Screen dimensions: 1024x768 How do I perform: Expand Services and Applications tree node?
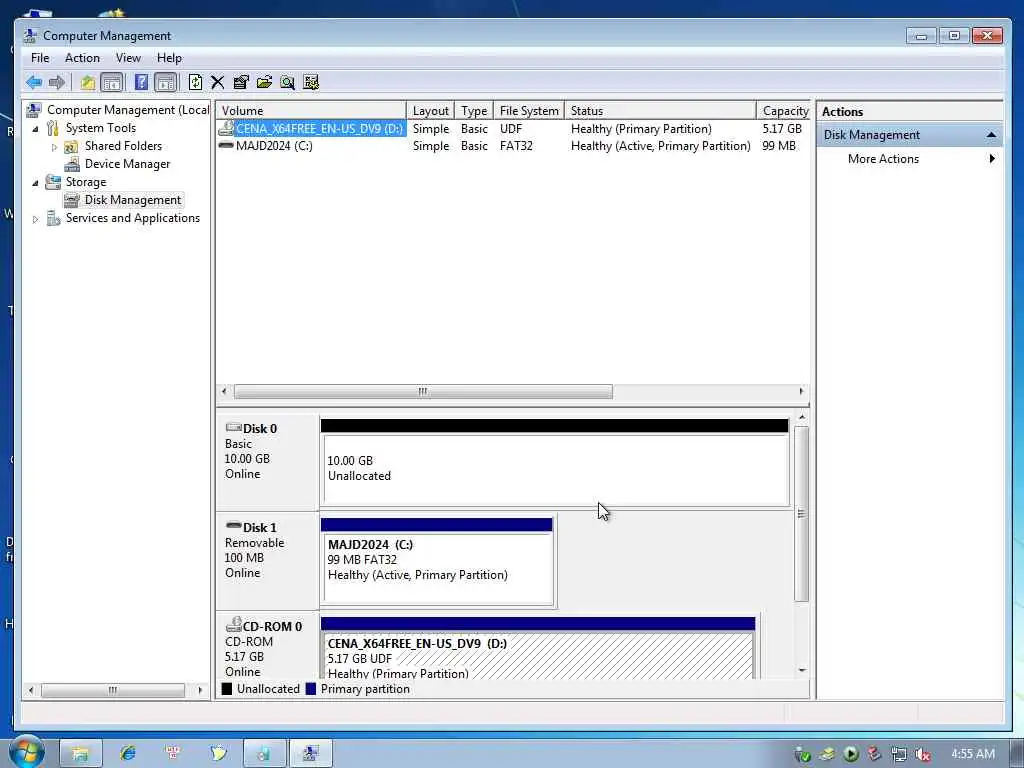(35, 219)
